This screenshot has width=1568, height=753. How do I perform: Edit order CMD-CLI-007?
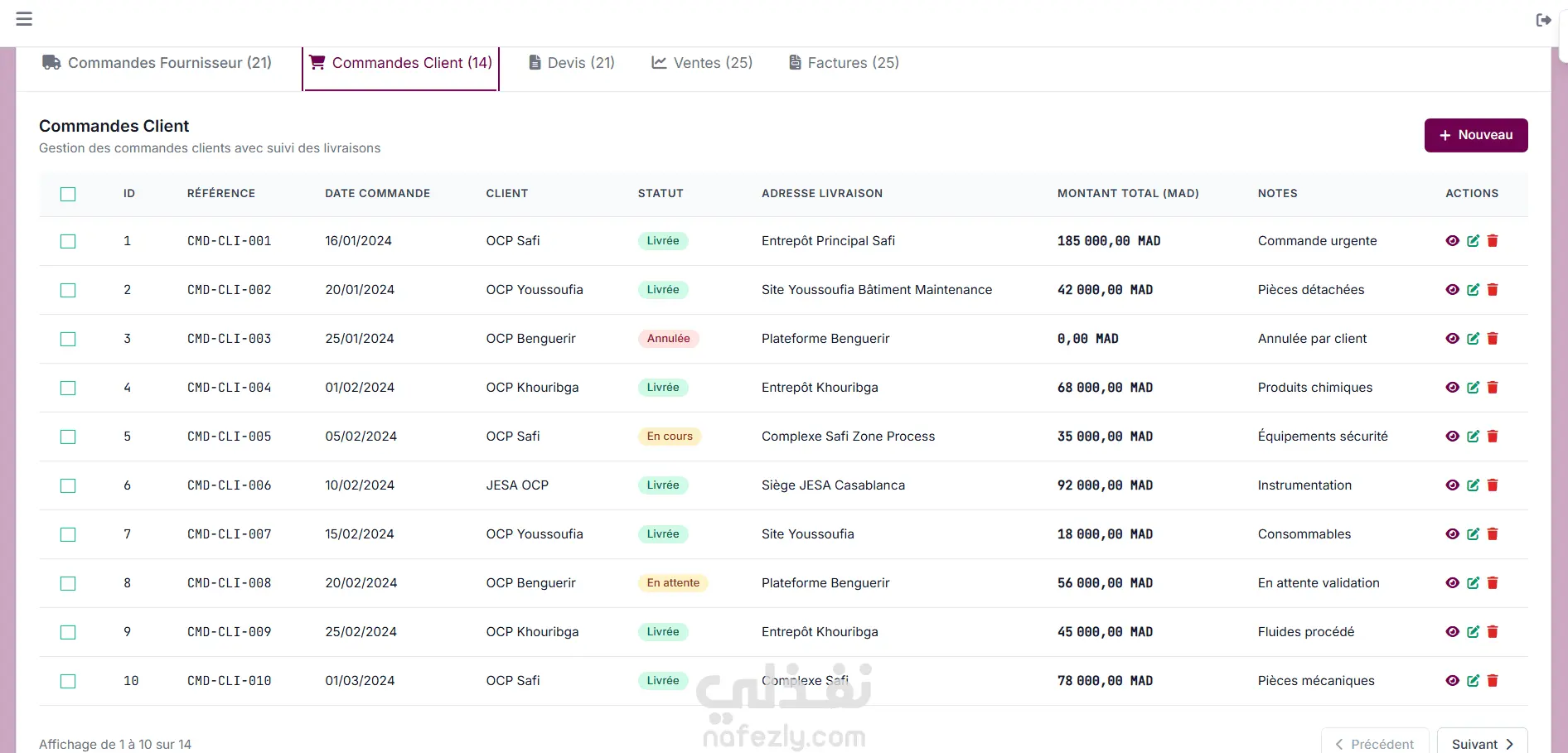(1473, 534)
